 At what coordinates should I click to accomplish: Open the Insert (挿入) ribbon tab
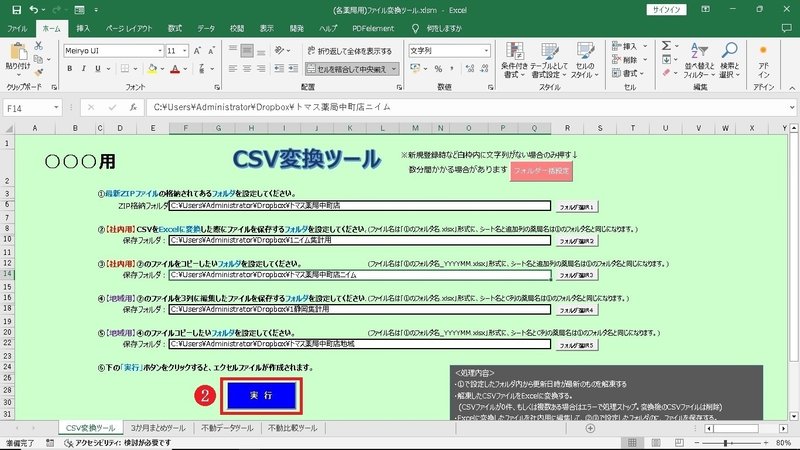tap(83, 29)
